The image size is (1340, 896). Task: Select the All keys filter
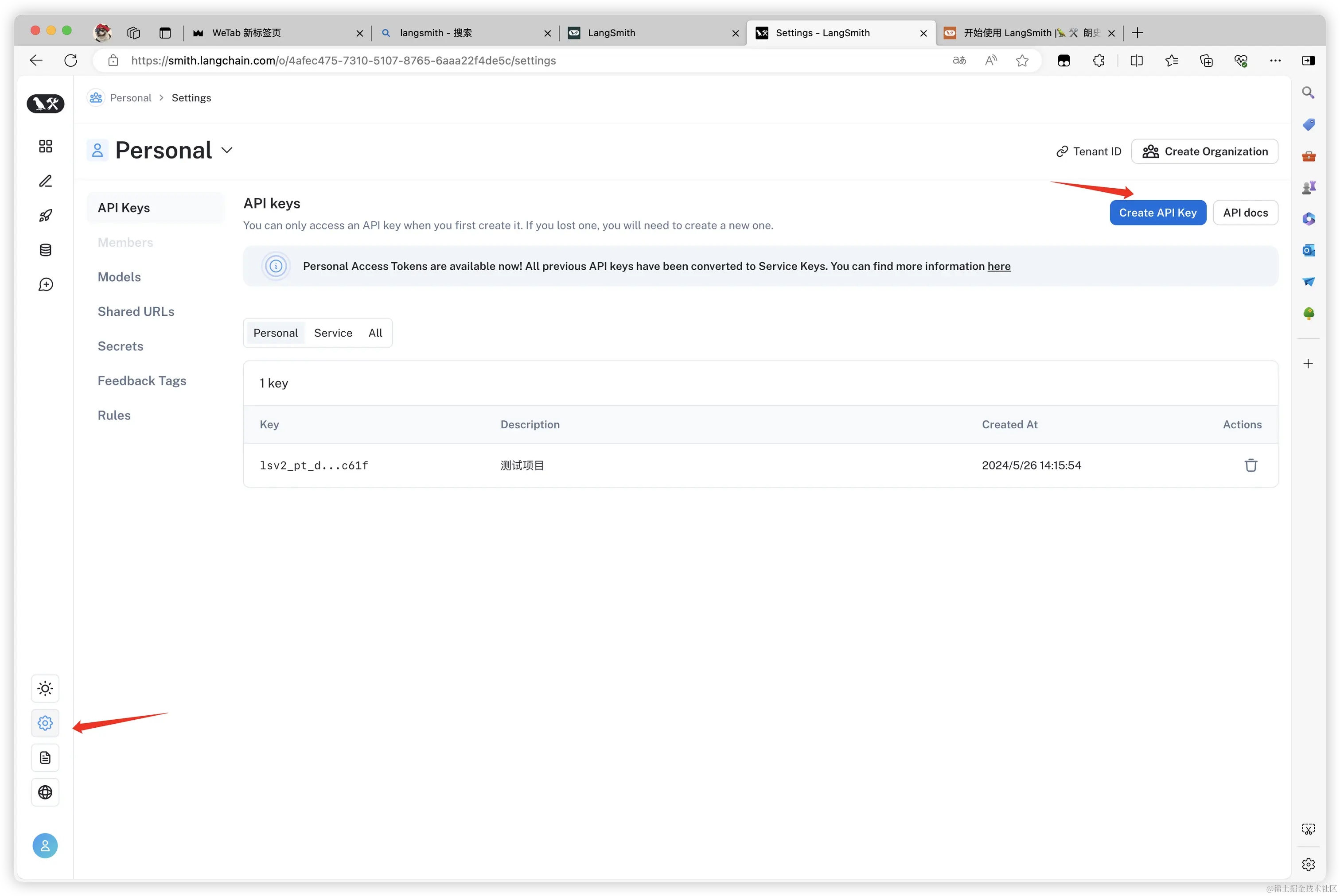click(x=375, y=333)
